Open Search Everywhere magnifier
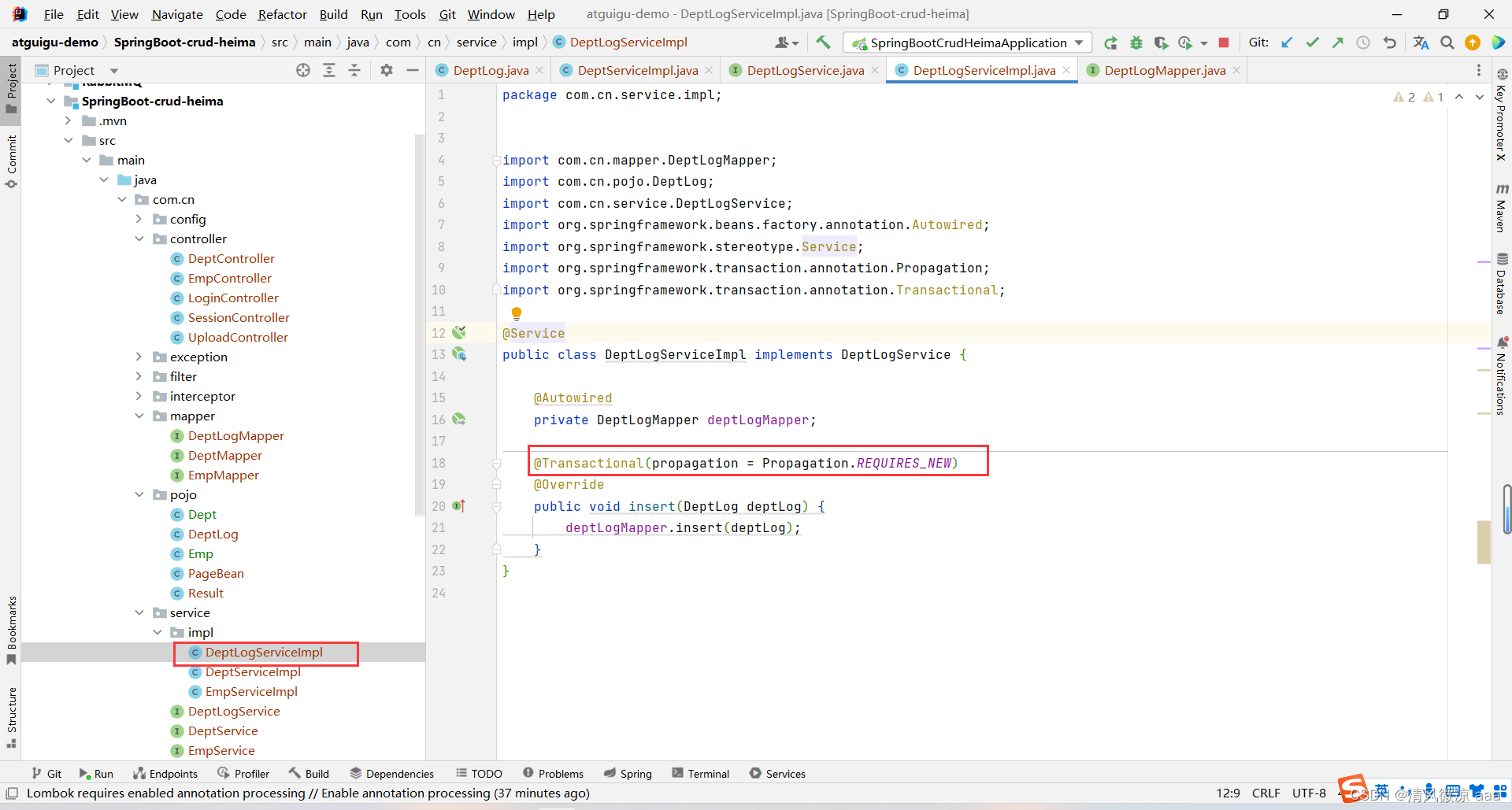 [x=1447, y=43]
